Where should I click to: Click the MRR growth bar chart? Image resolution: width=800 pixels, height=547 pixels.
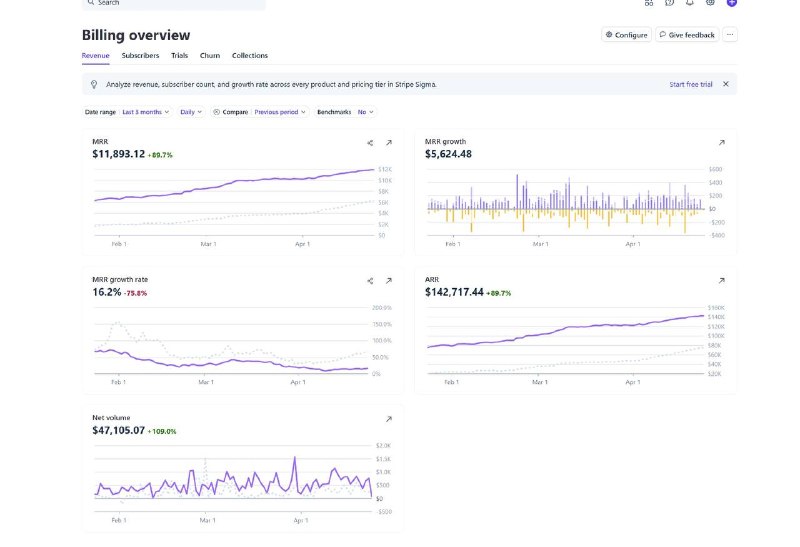[x=566, y=202]
